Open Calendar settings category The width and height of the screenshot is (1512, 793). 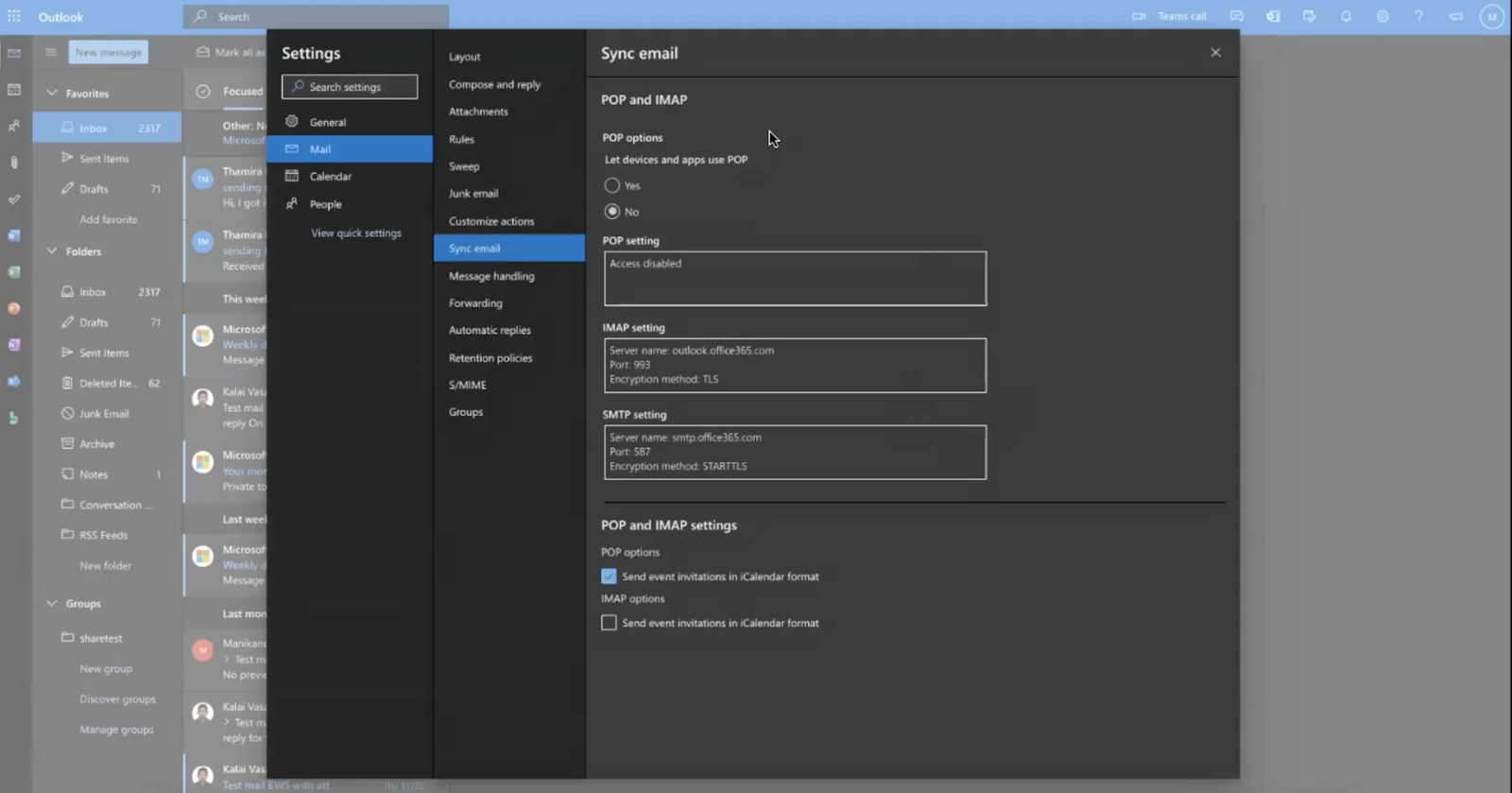coord(350,176)
